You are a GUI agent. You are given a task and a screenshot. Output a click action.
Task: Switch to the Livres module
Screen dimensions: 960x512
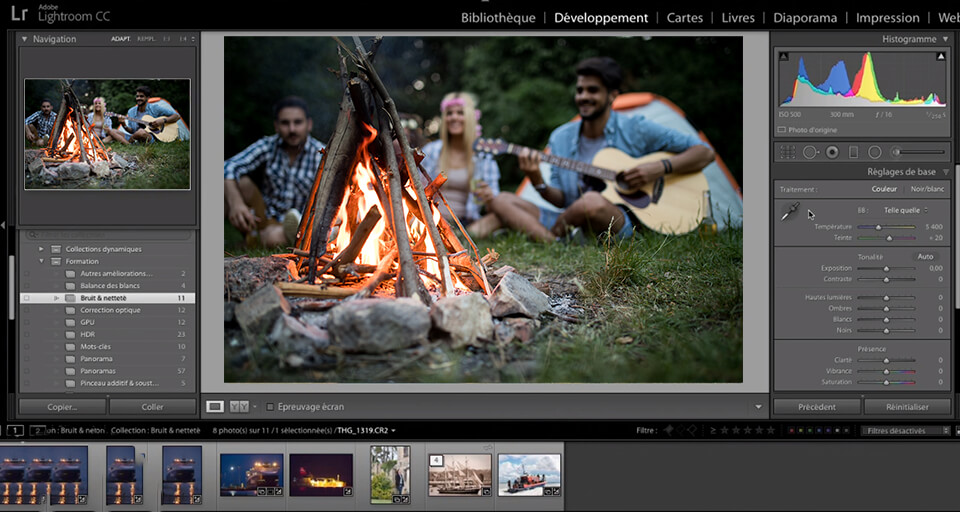point(738,18)
